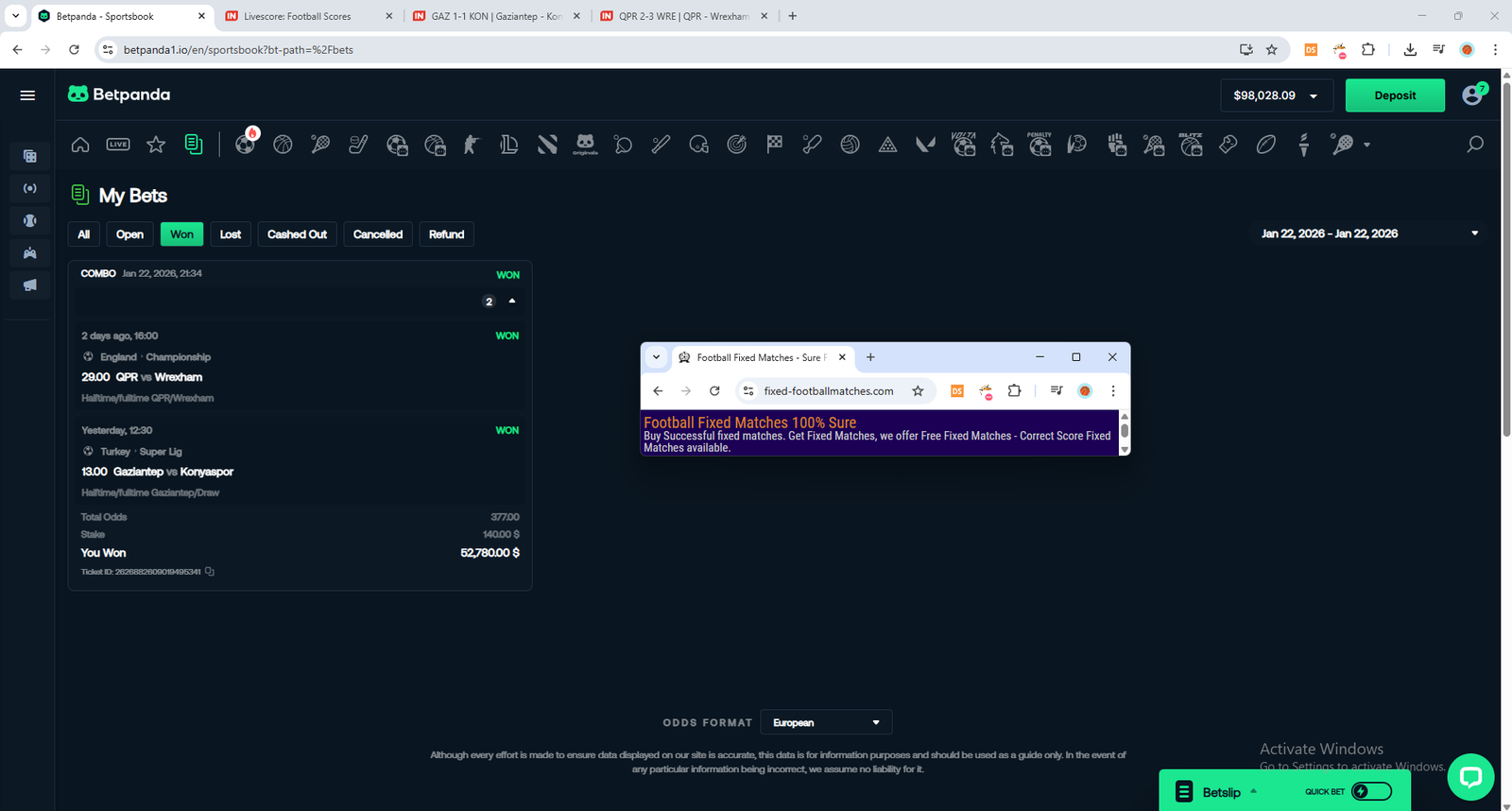
Task: Click the green Deposit button
Action: click(x=1395, y=95)
